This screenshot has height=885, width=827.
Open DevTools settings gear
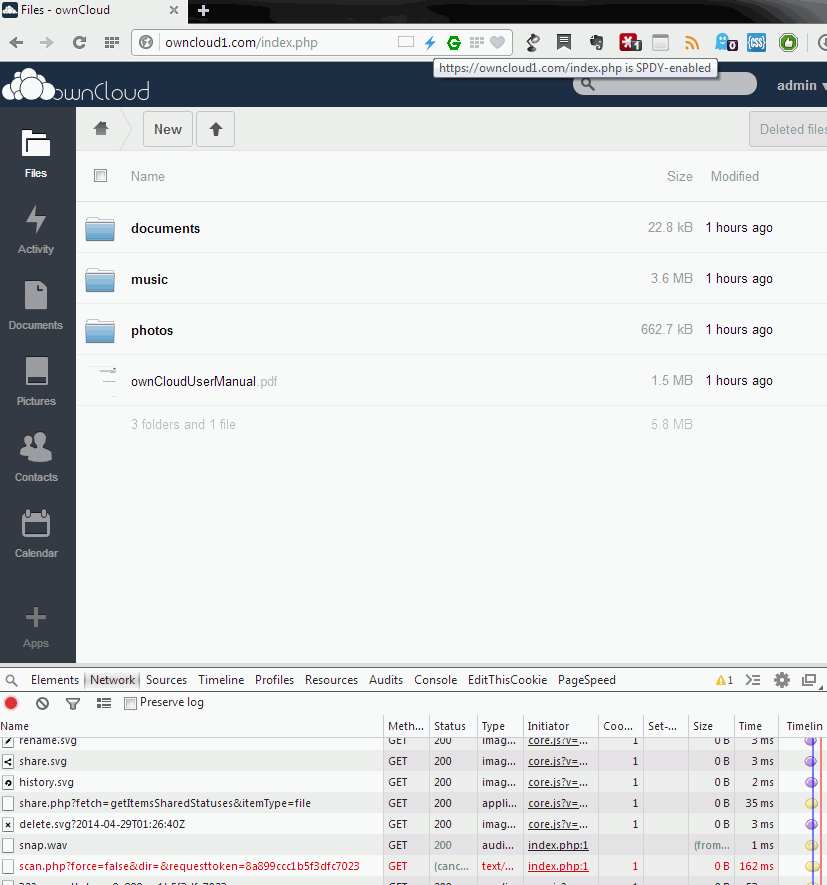pos(782,680)
